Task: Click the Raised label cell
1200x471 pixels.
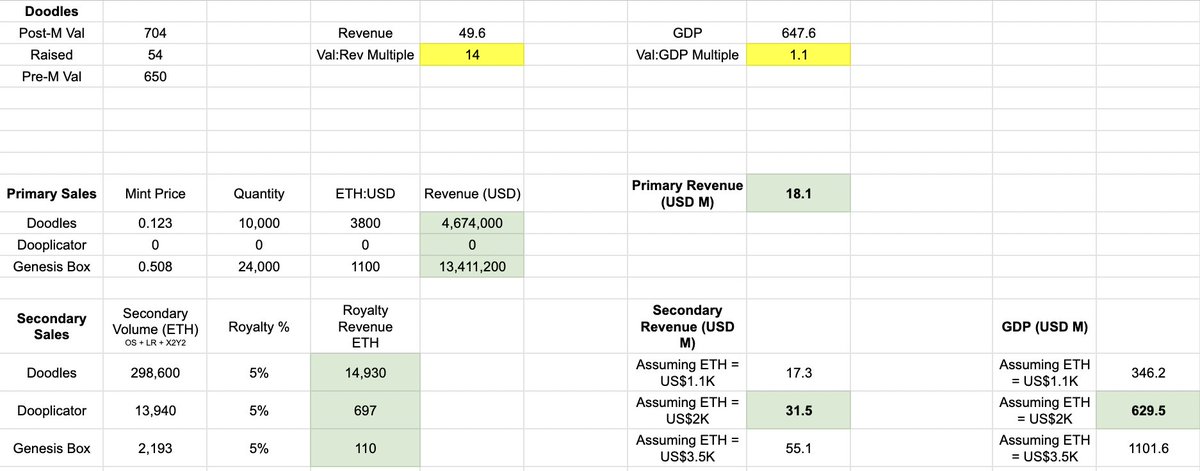Action: [52, 55]
